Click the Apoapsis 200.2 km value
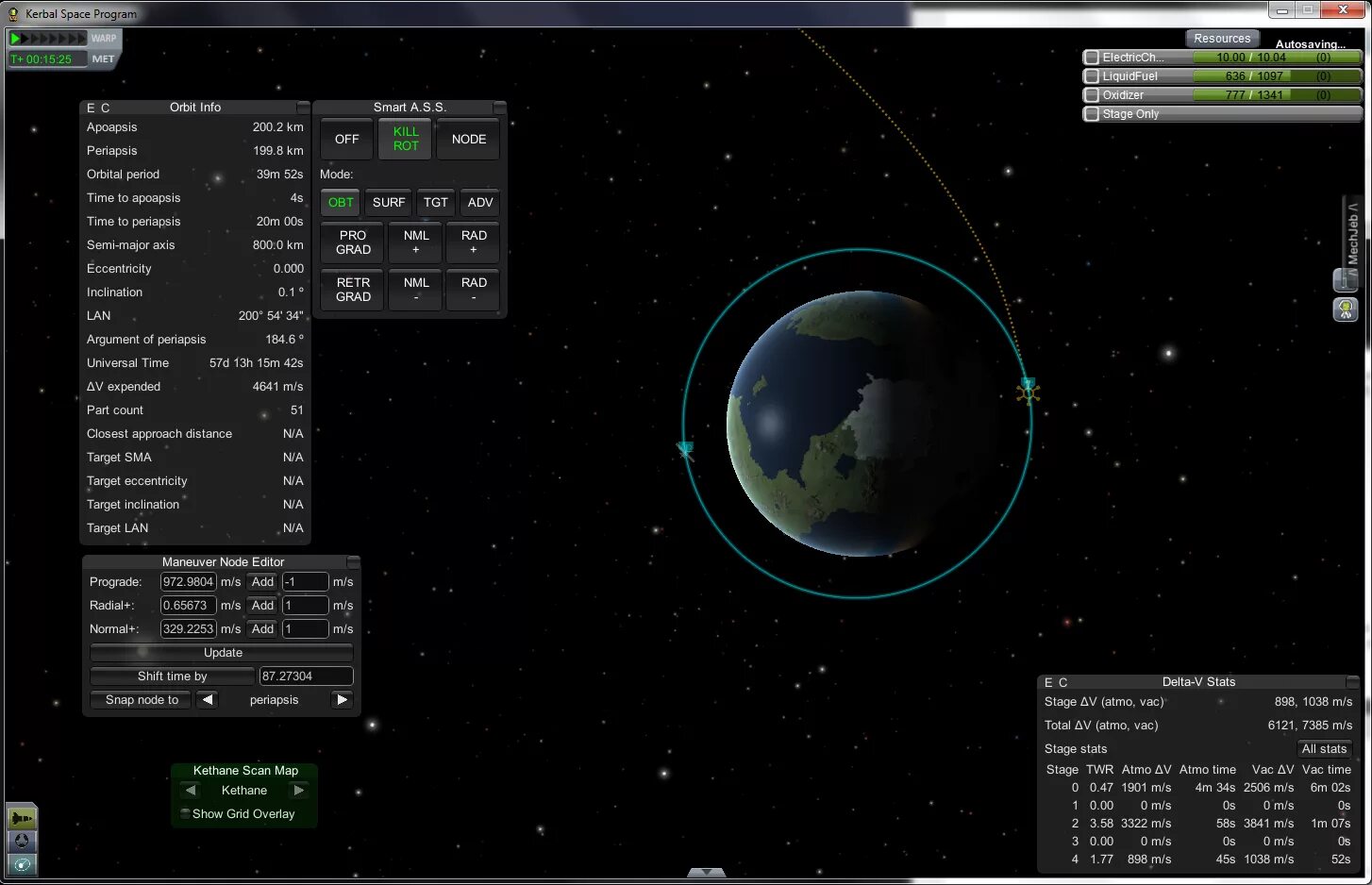 (277, 126)
